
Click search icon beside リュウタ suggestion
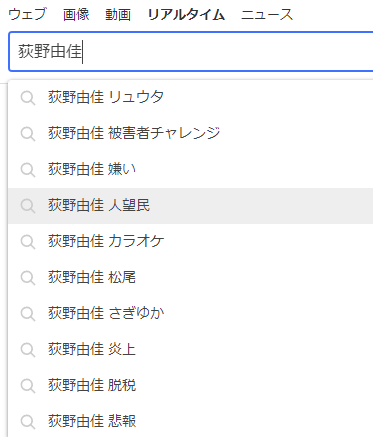(28, 98)
